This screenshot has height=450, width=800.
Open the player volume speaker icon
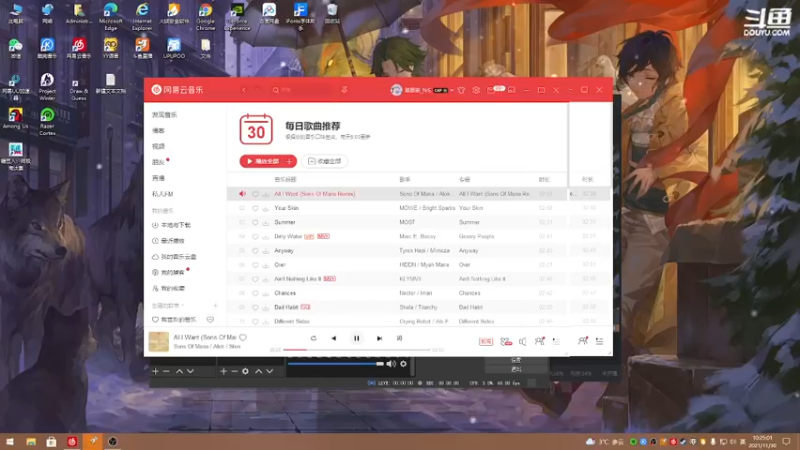click(522, 341)
